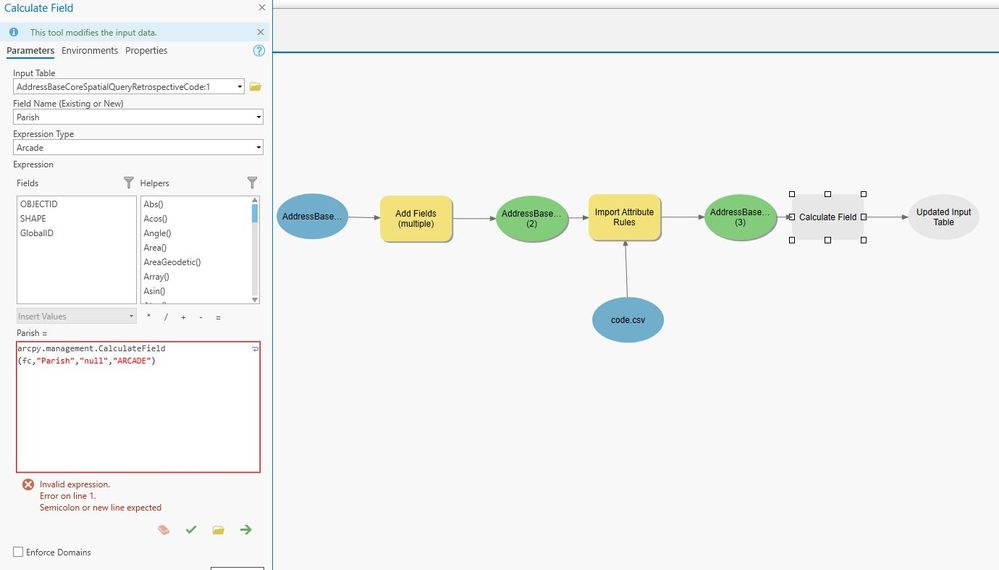999x570 pixels.
Task: Open the help question mark icon
Action: [x=259, y=51]
